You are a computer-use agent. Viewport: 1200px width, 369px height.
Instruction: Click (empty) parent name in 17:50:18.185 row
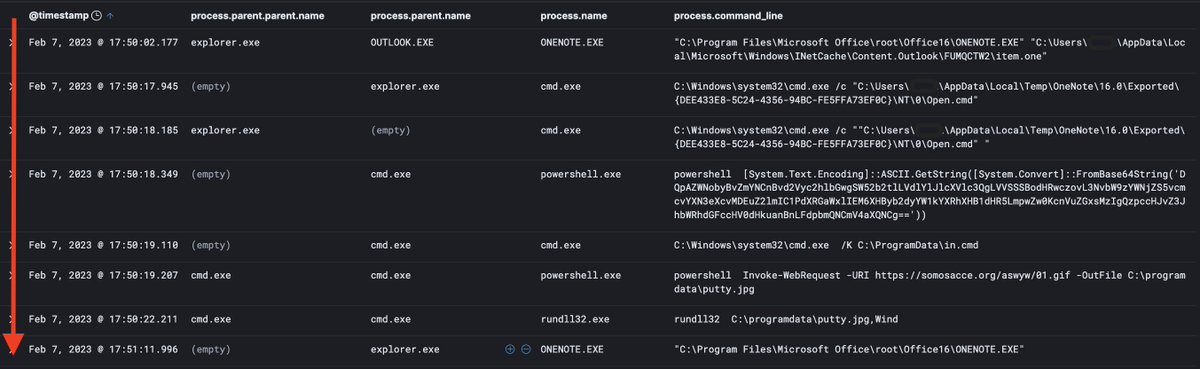(390, 131)
